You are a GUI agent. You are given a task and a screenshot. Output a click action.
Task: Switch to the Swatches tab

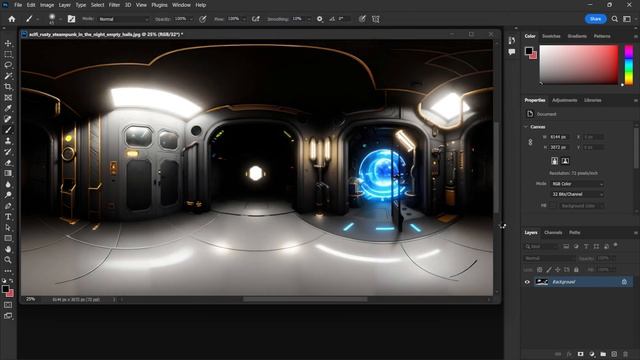551,36
